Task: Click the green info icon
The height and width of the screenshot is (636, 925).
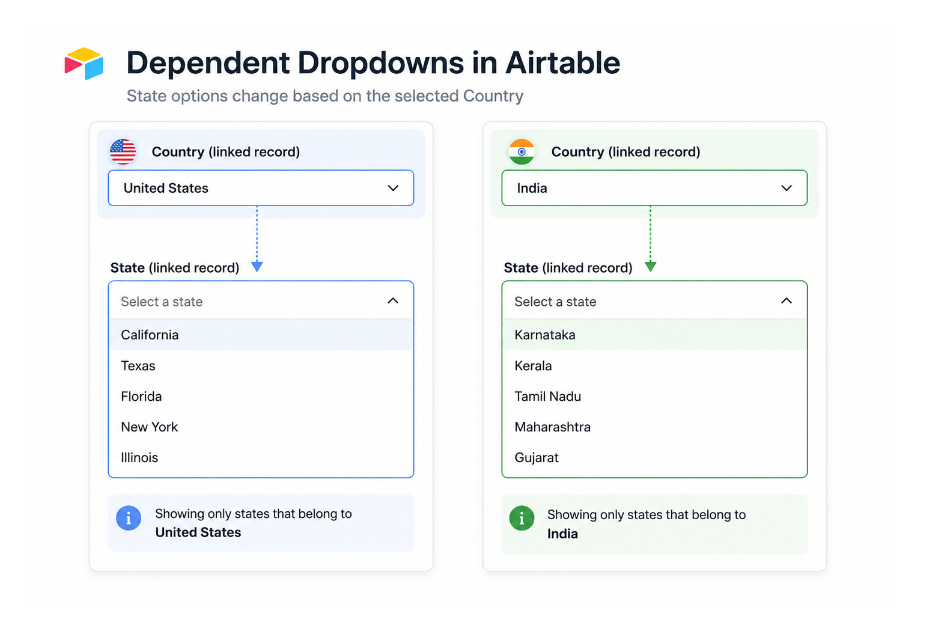Action: (x=521, y=519)
